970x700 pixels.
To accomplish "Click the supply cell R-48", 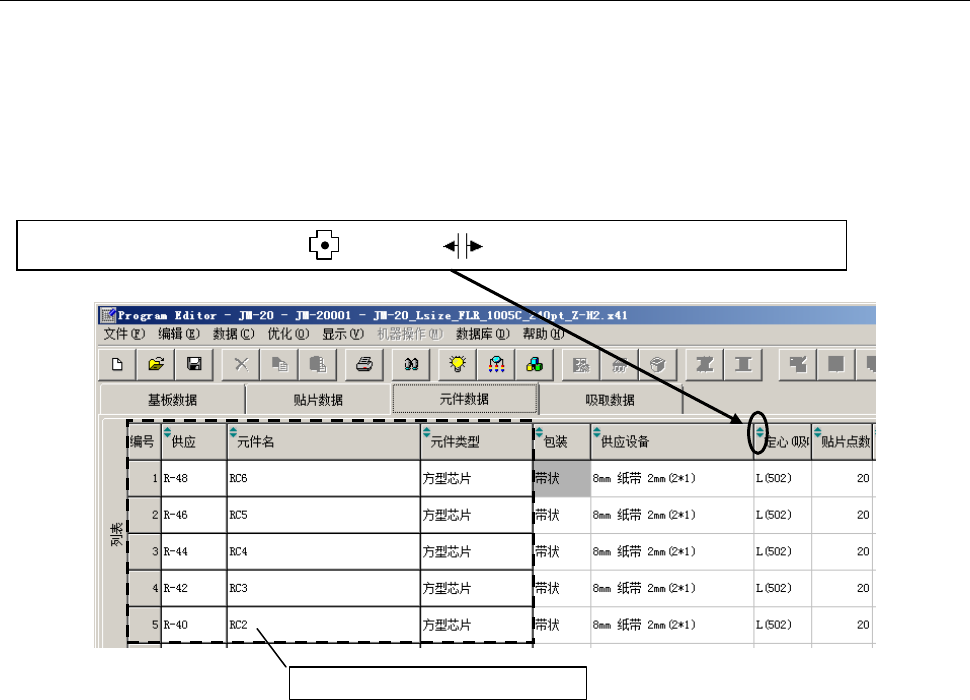I will 194,478.
